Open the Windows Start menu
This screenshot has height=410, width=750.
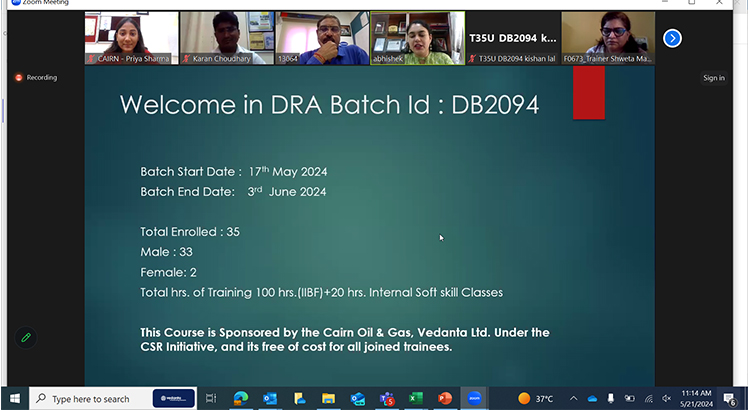(14, 398)
